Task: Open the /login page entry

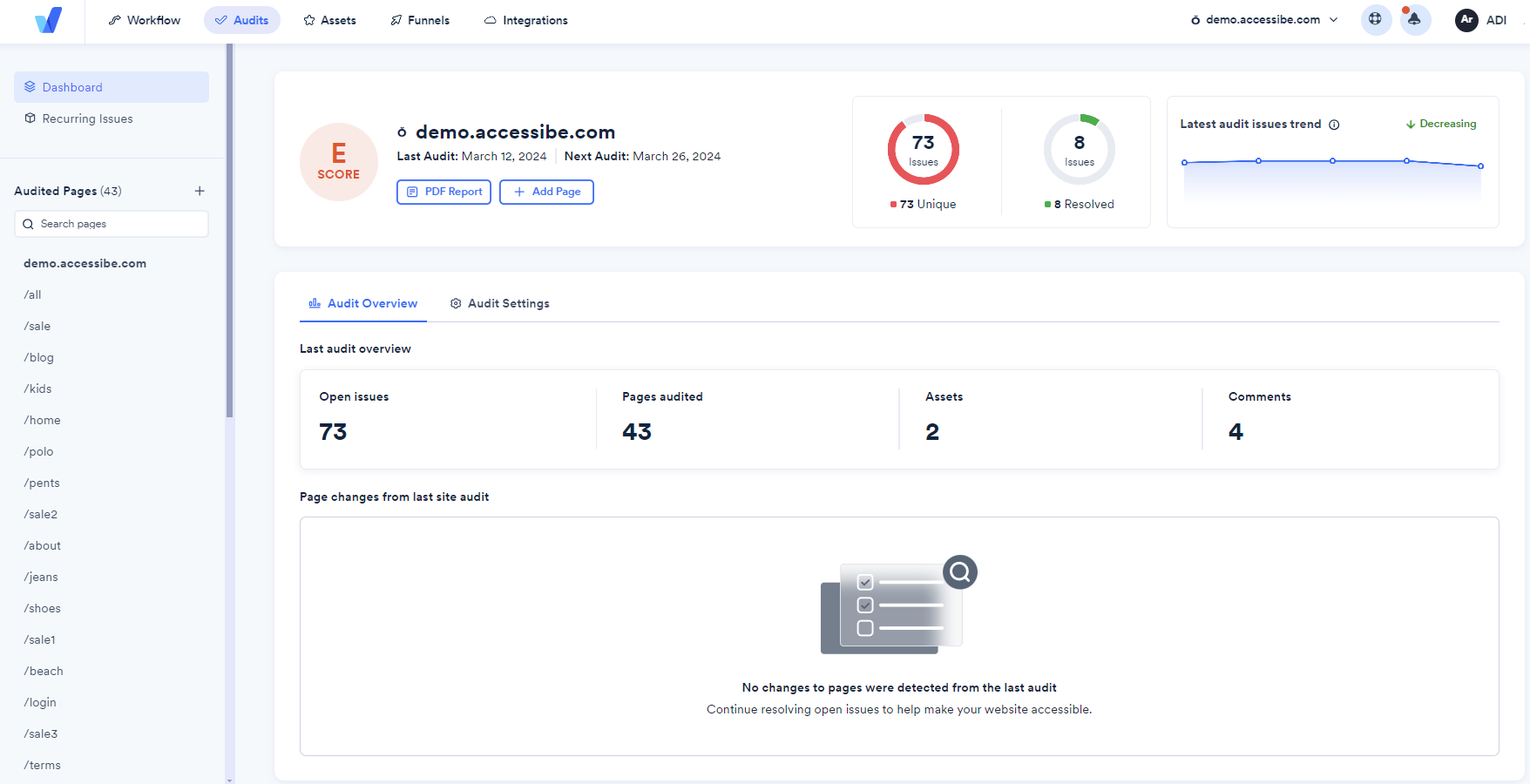Action: (x=40, y=702)
